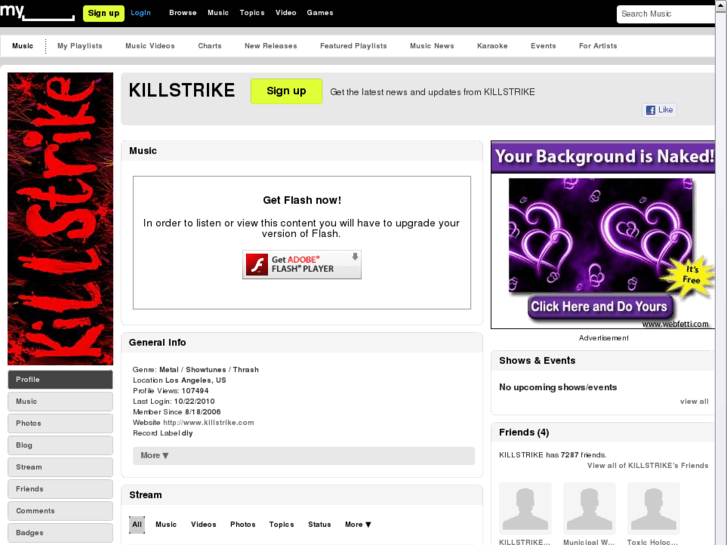Screen dimensions: 727x545
Task: Select Blog in left sidebar
Action: (x=60, y=445)
